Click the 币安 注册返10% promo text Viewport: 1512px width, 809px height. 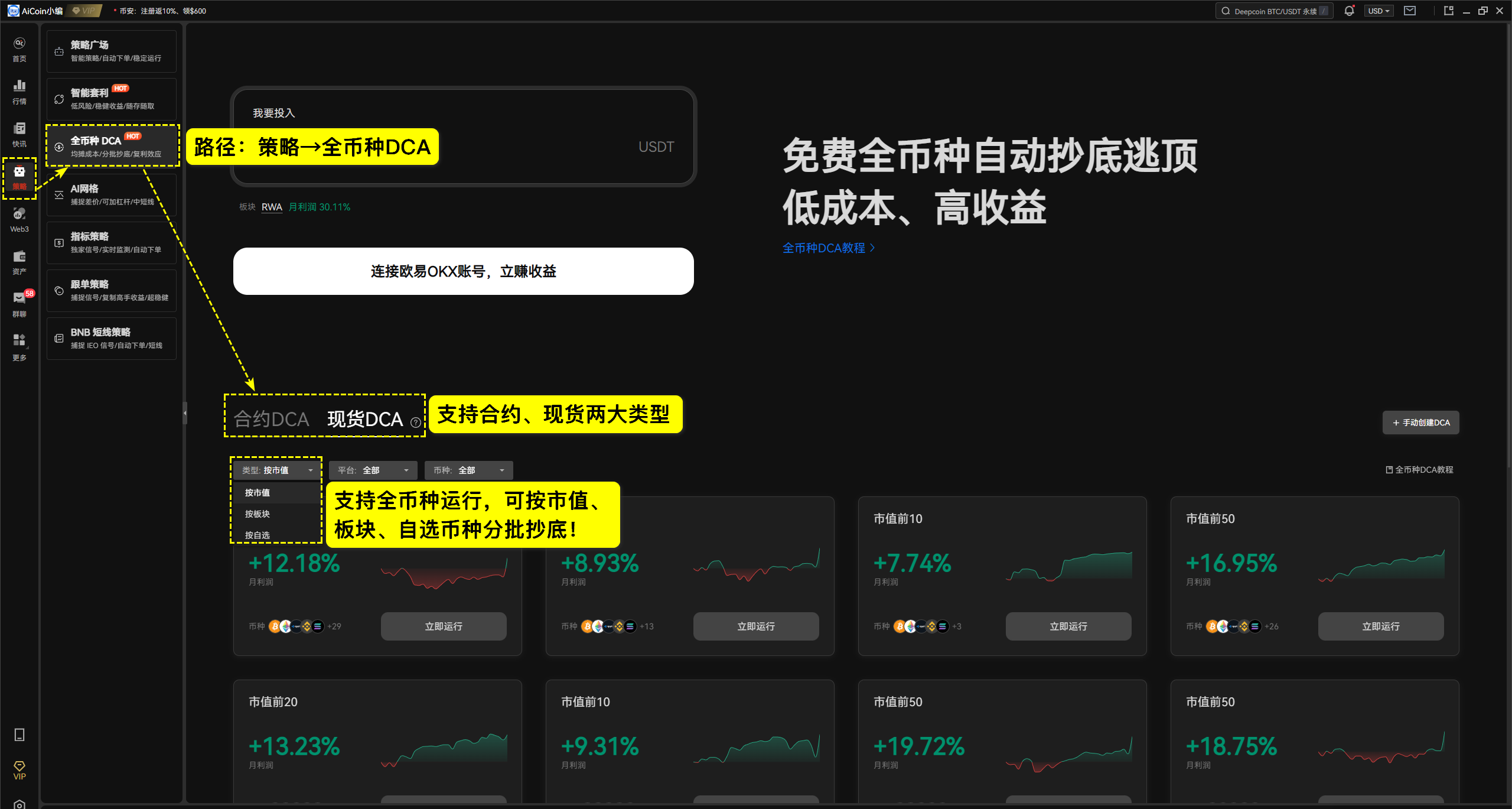point(162,11)
